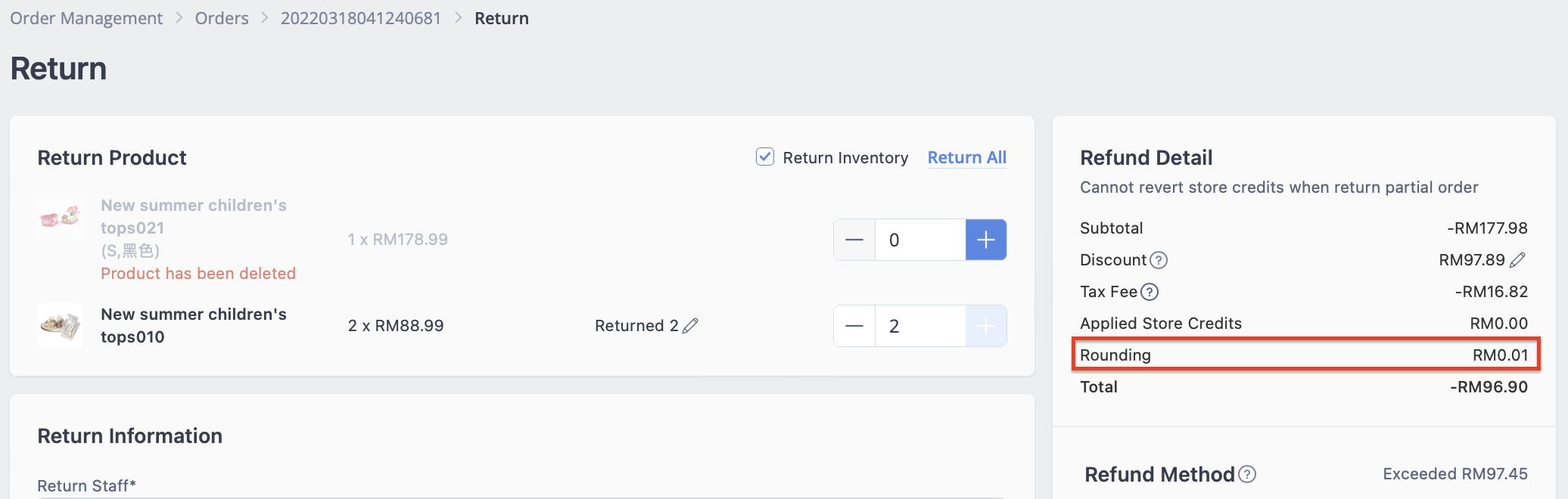
Task: Open Discount help question mark icon
Action: pos(1159,260)
